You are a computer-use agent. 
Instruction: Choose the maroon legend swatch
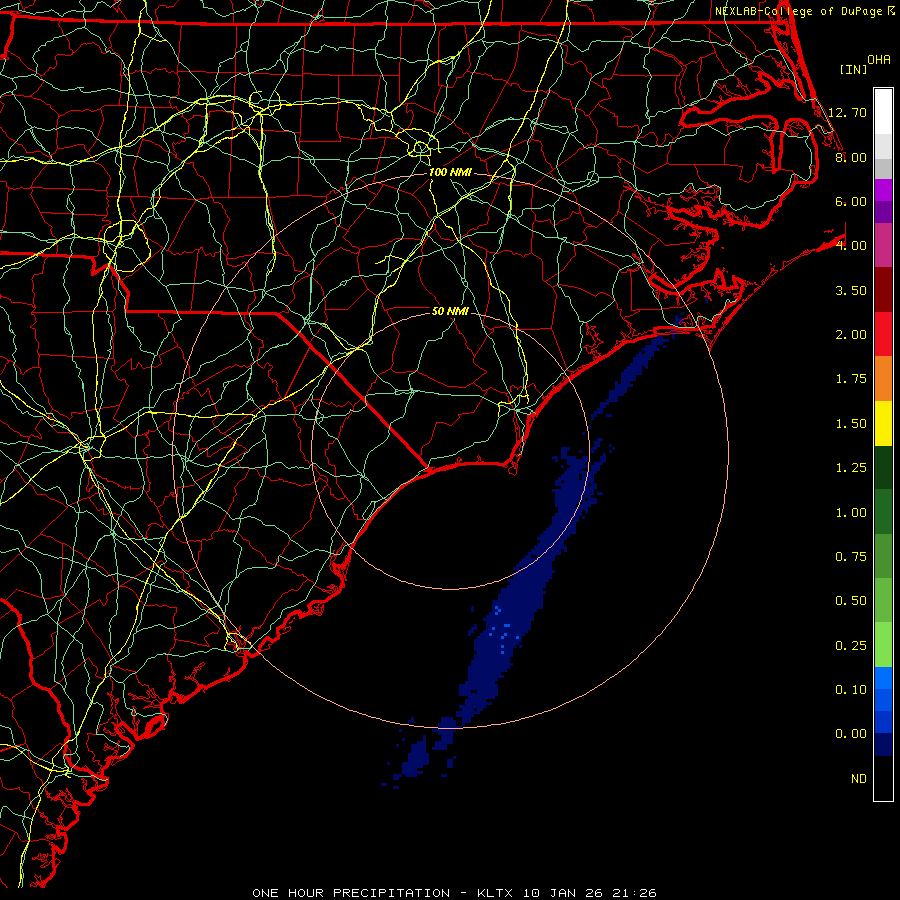(x=883, y=290)
